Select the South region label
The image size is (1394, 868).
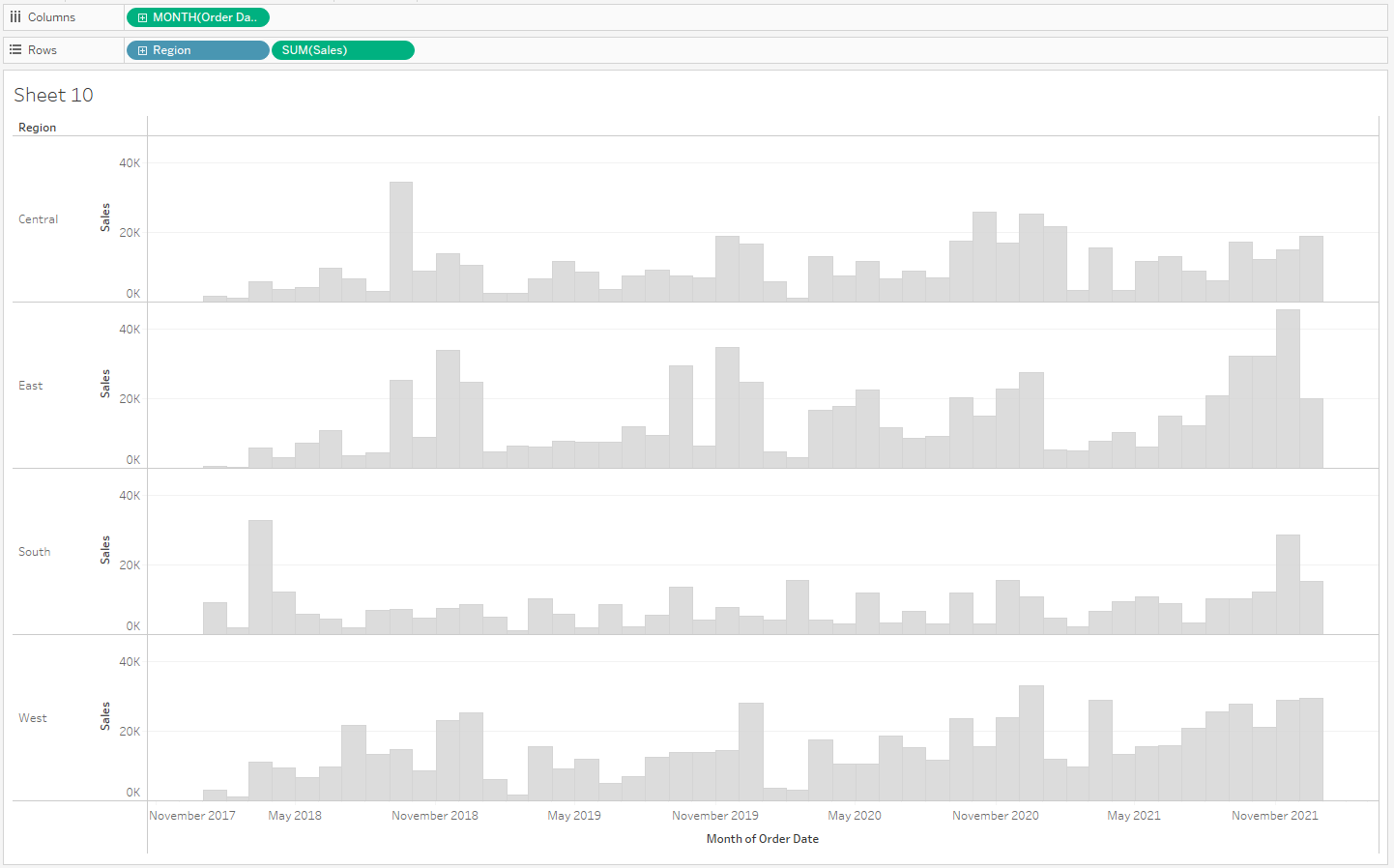[35, 552]
